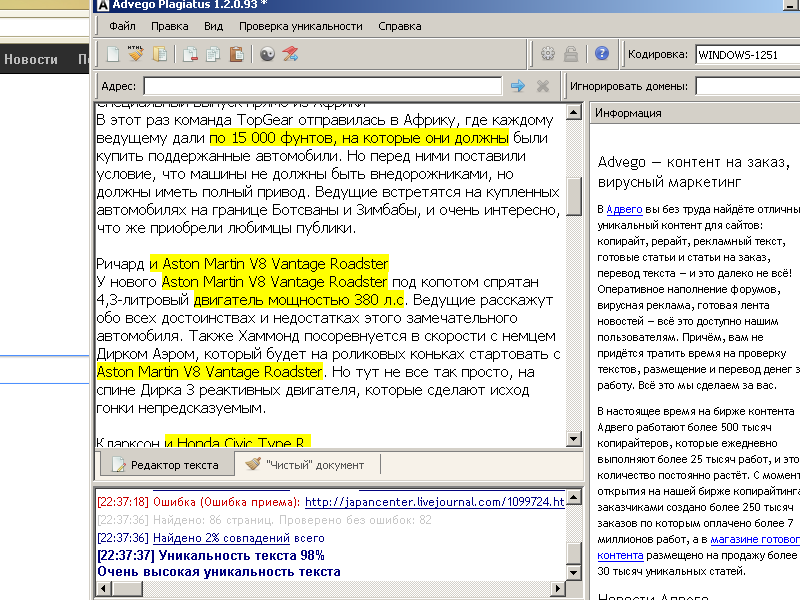The height and width of the screenshot is (600, 800).
Task: Click the open file folder icon
Action: click(x=160, y=54)
